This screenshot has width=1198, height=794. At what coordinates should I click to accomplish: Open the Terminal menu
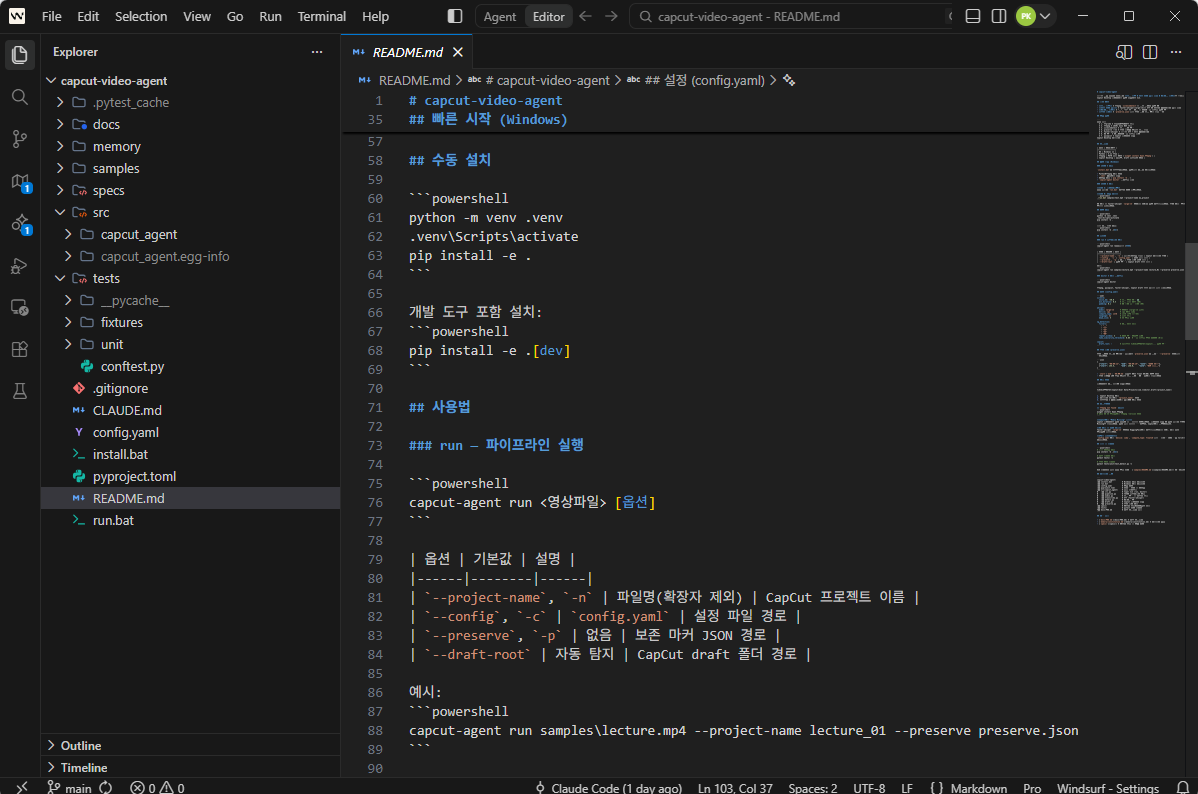pyautogui.click(x=322, y=16)
